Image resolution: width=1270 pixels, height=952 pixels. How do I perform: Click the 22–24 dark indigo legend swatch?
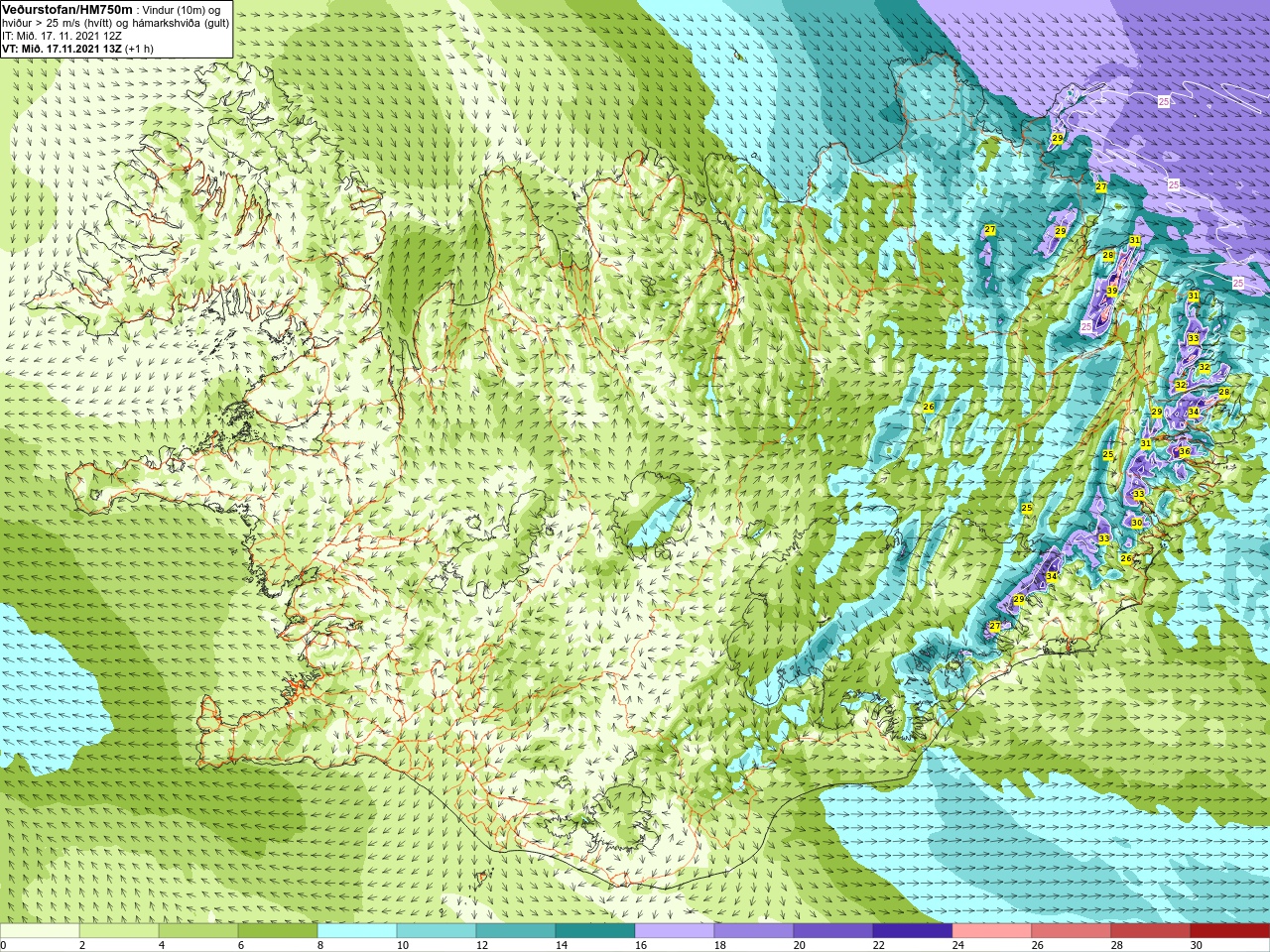pyautogui.click(x=913, y=931)
